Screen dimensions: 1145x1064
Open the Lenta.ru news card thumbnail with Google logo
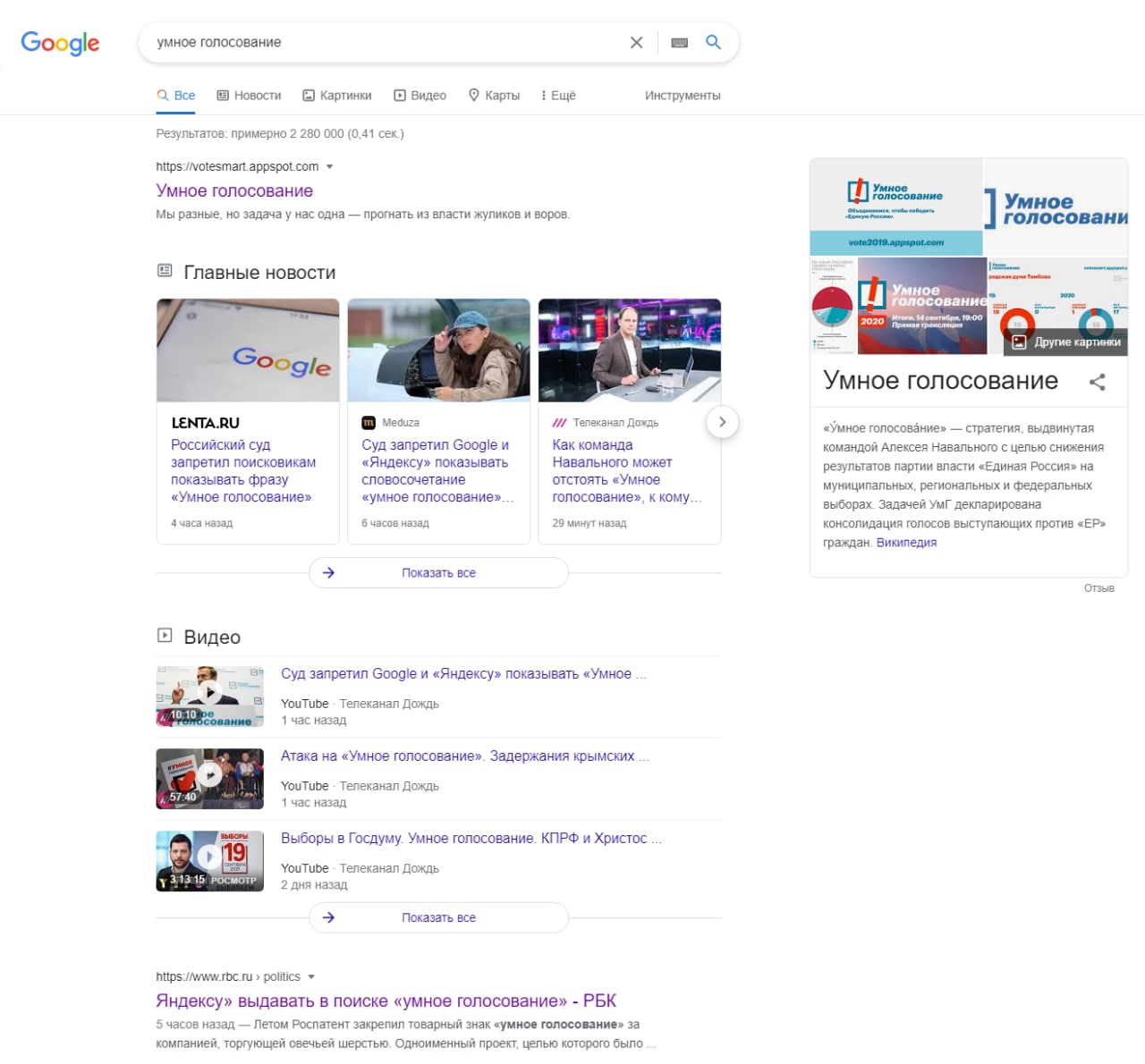tap(248, 350)
